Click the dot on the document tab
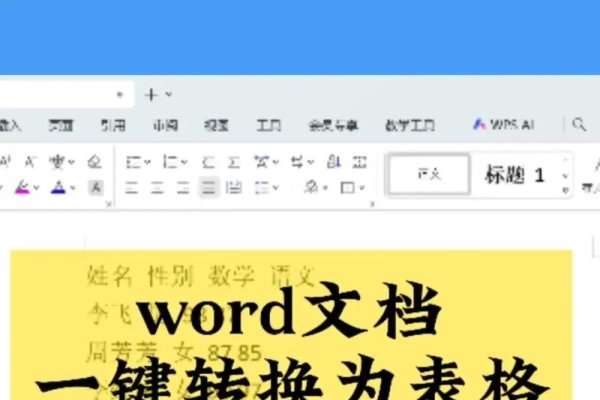This screenshot has width=600, height=400. click(119, 94)
